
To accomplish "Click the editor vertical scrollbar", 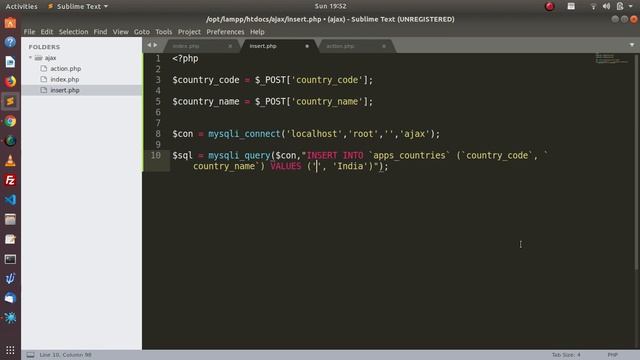I will coord(636,161).
